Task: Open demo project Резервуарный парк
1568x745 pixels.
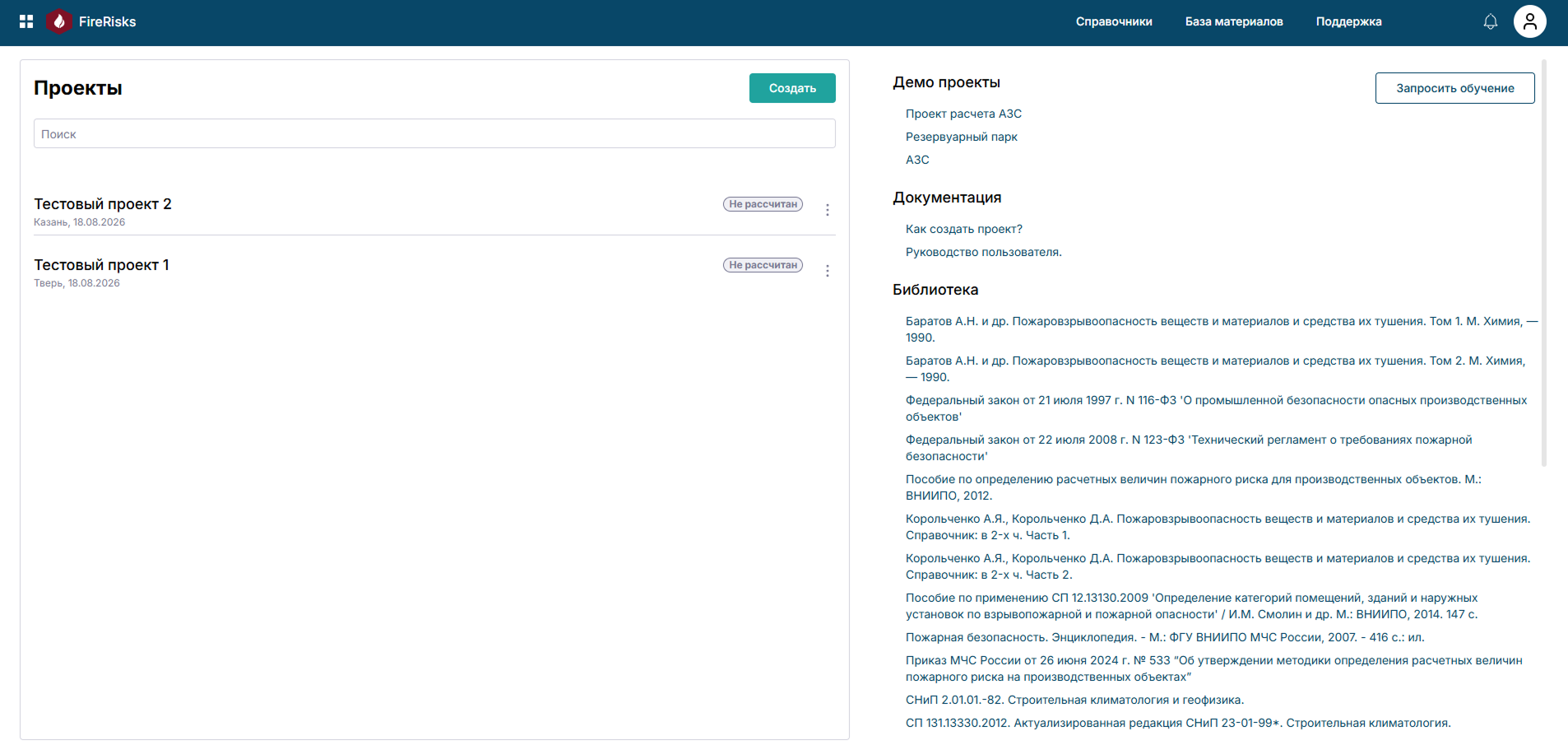Action: (x=961, y=137)
